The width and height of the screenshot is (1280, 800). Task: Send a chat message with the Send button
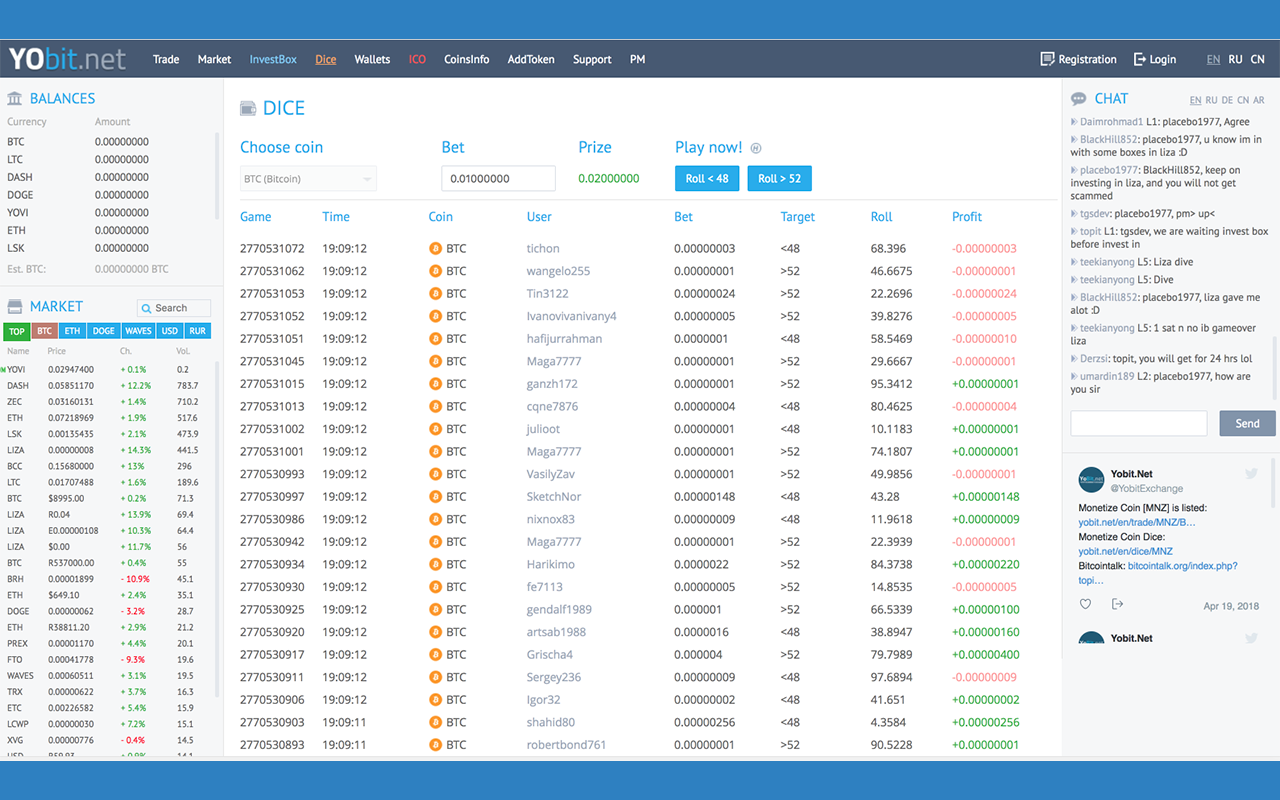pyautogui.click(x=1246, y=423)
